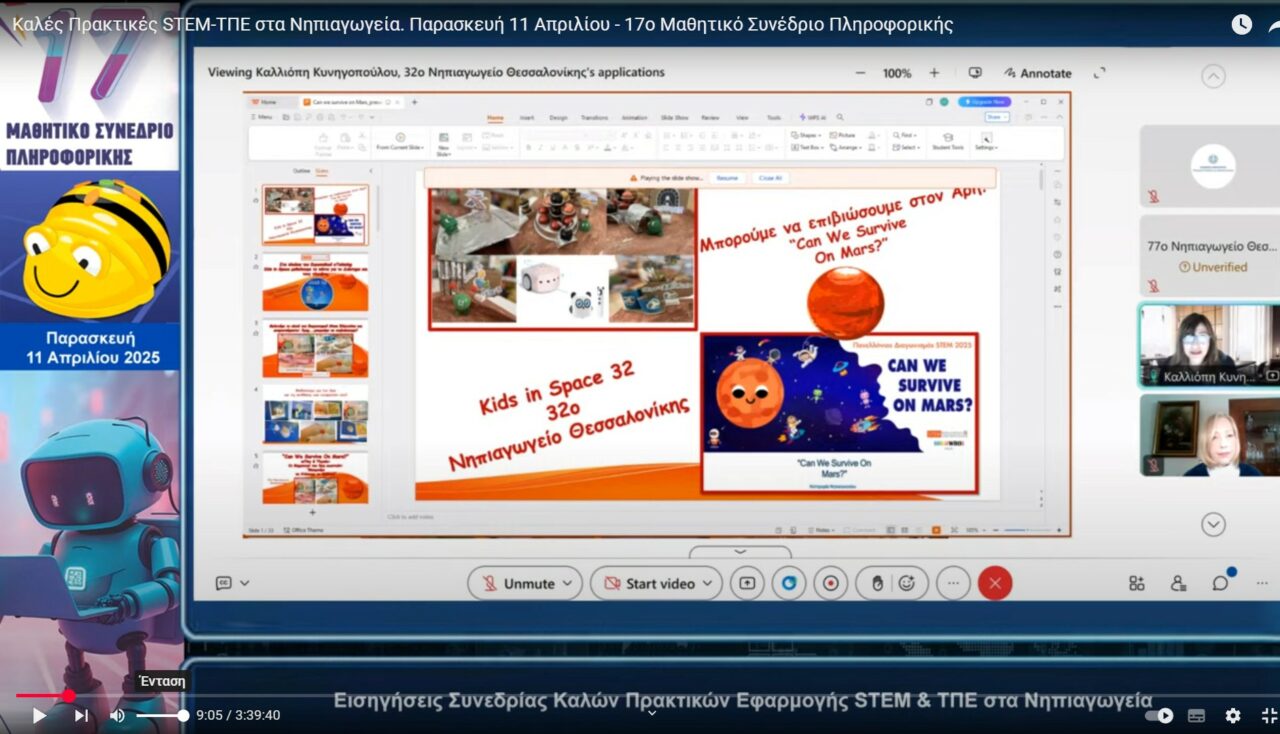Image resolution: width=1280 pixels, height=734 pixels.
Task: Select slide 4 thumbnail in panel
Action: click(x=316, y=415)
